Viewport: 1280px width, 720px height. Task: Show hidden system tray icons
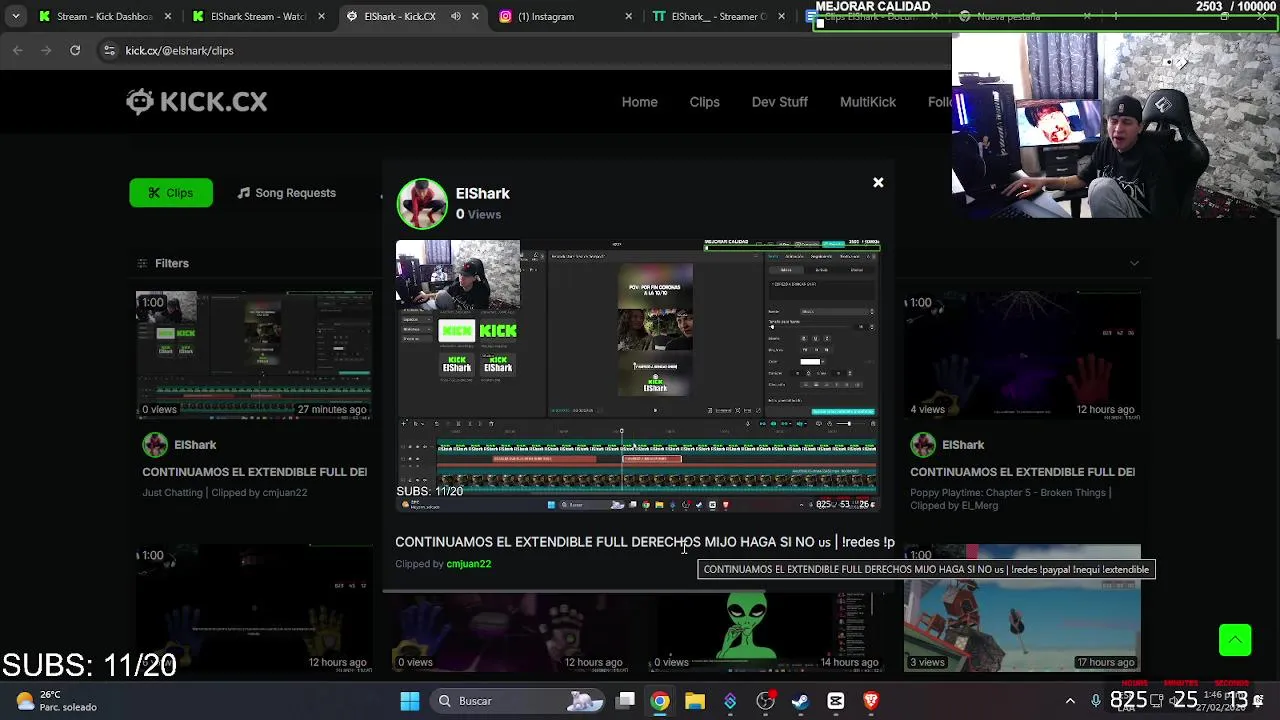coord(1070,701)
